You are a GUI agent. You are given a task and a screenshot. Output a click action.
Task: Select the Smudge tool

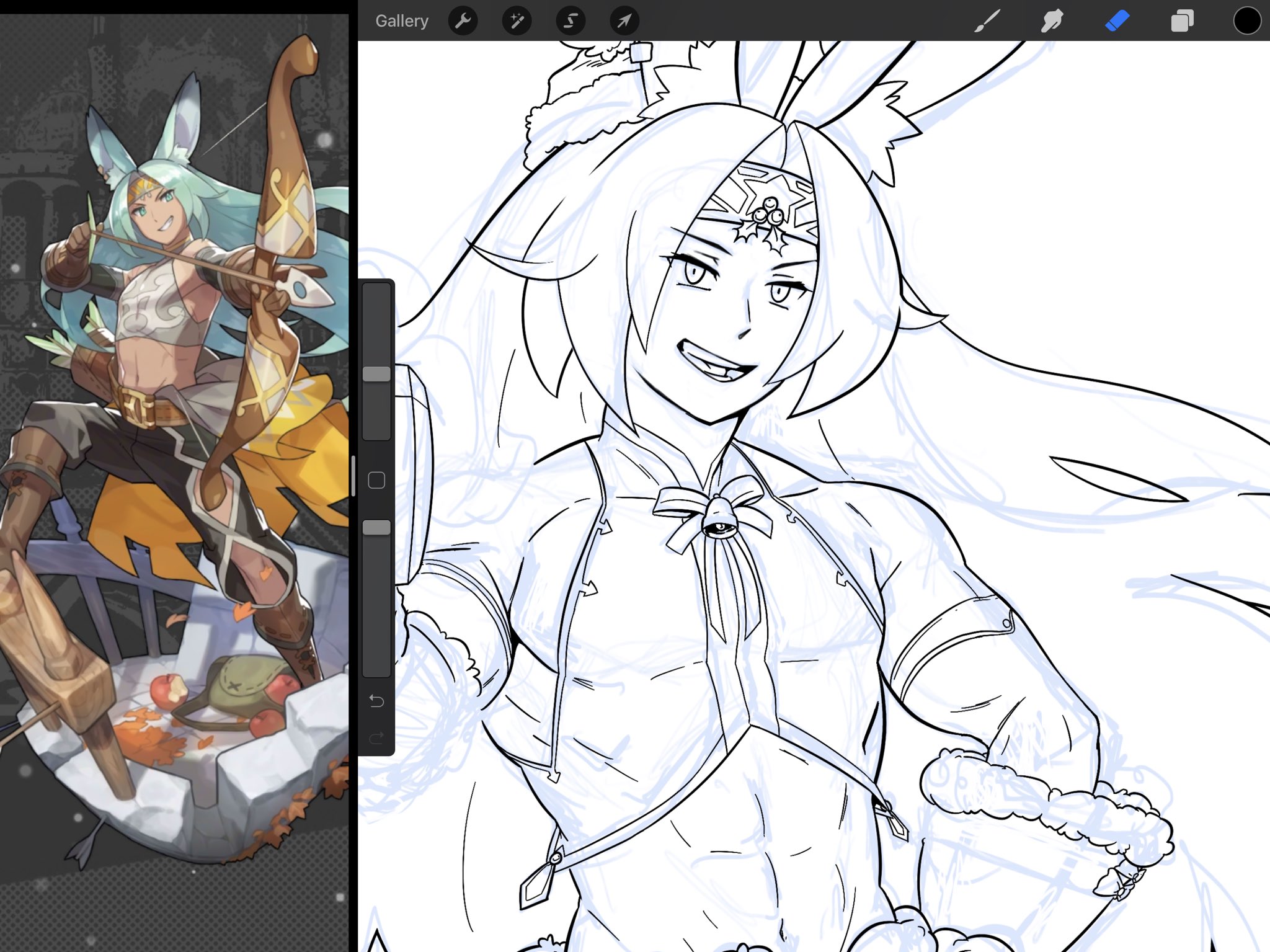[x=1052, y=21]
